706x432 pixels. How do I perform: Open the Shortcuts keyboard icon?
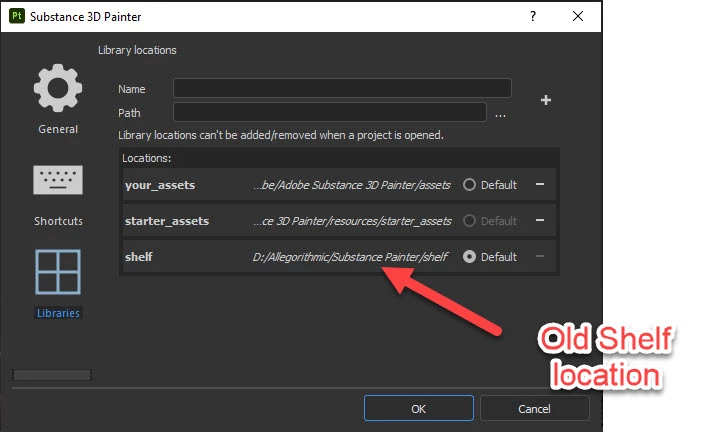58,180
